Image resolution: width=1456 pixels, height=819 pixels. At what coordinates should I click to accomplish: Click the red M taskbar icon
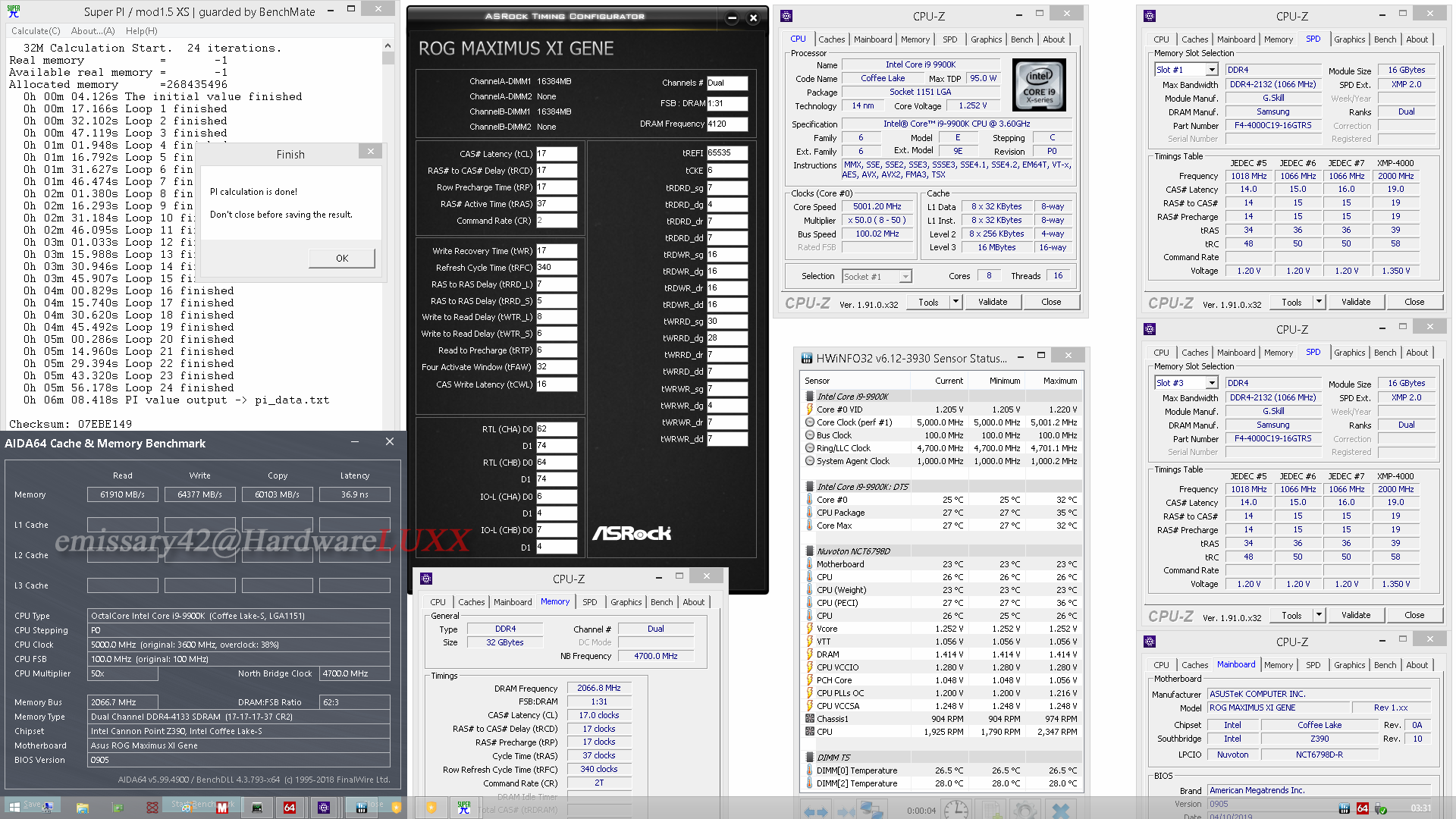(222, 808)
